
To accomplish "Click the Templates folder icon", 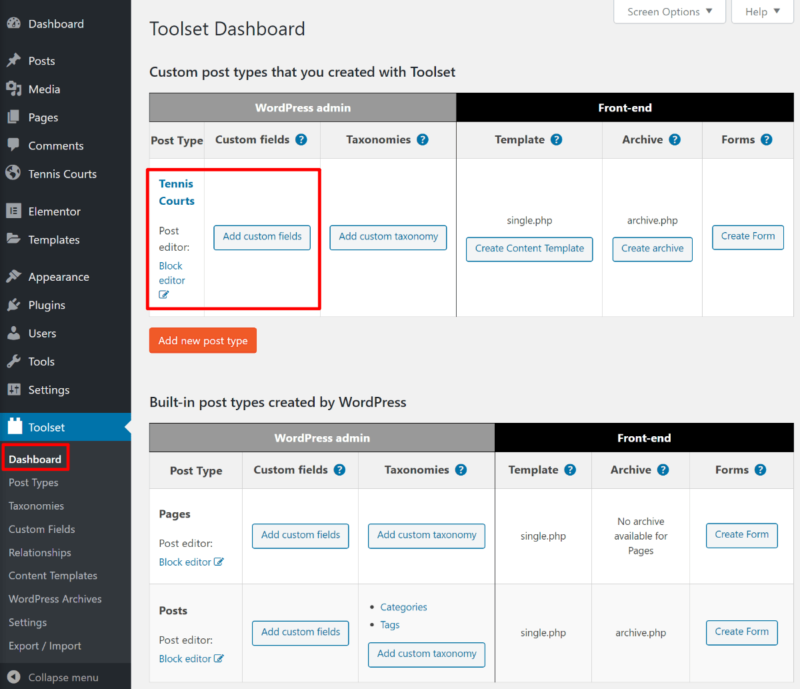I will pyautogui.click(x=14, y=239).
